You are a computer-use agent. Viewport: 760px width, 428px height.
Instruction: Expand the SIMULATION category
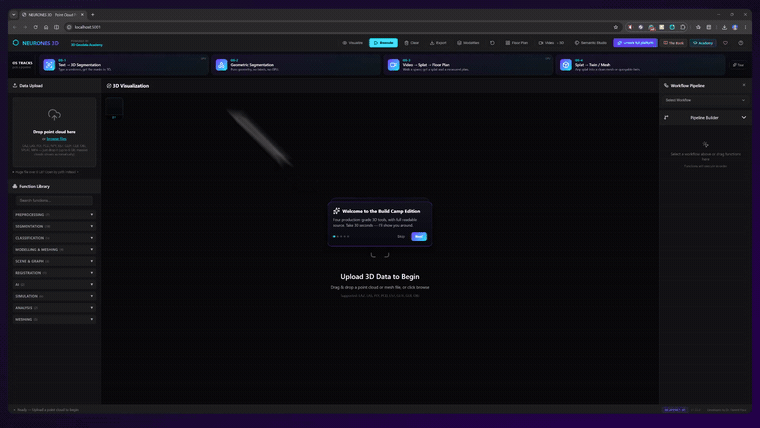(54, 296)
